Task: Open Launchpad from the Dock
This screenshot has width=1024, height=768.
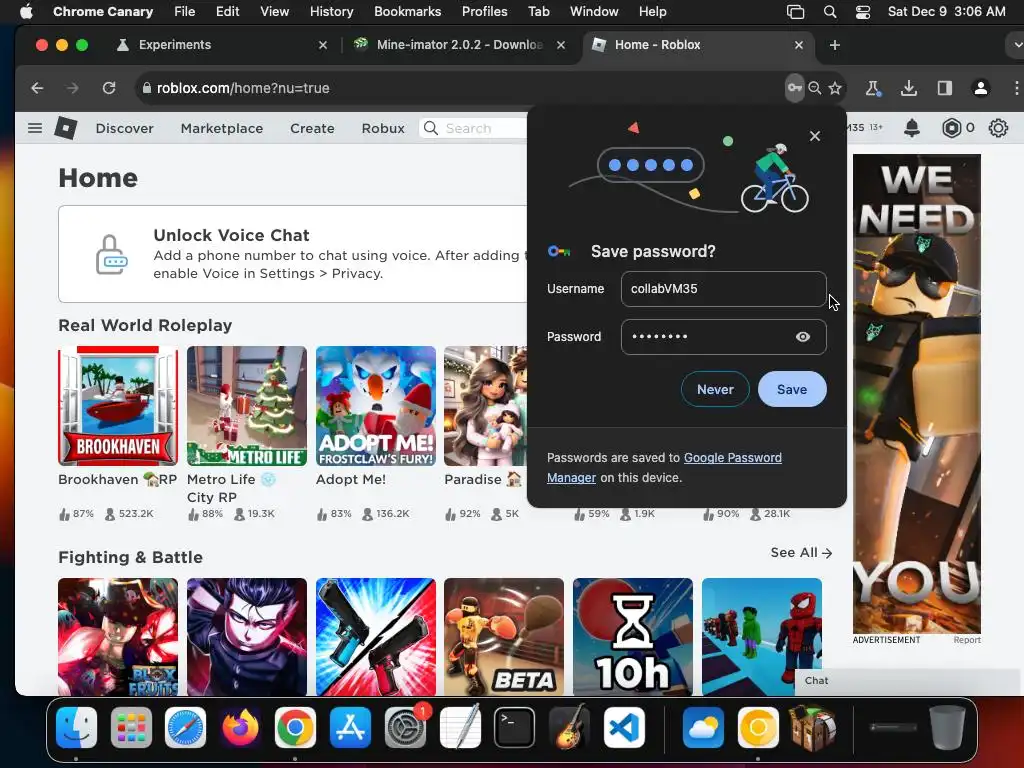Action: point(131,728)
